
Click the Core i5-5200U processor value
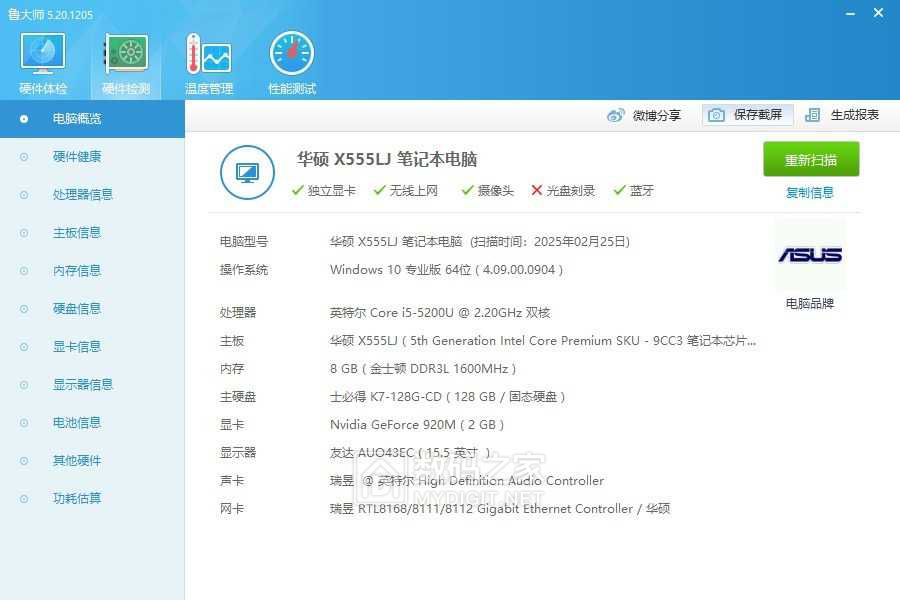tap(440, 313)
